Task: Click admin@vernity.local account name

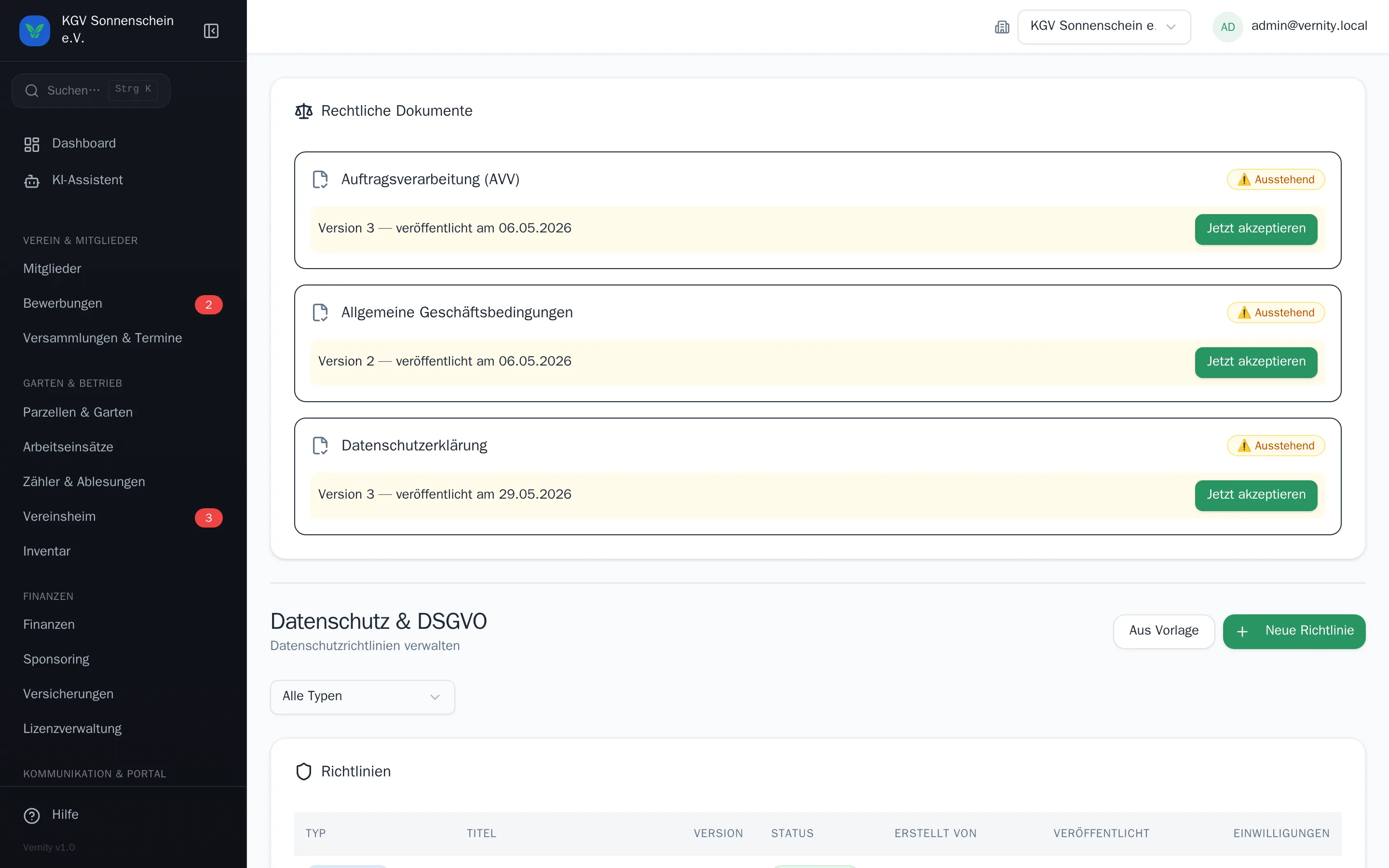Action: click(1308, 26)
